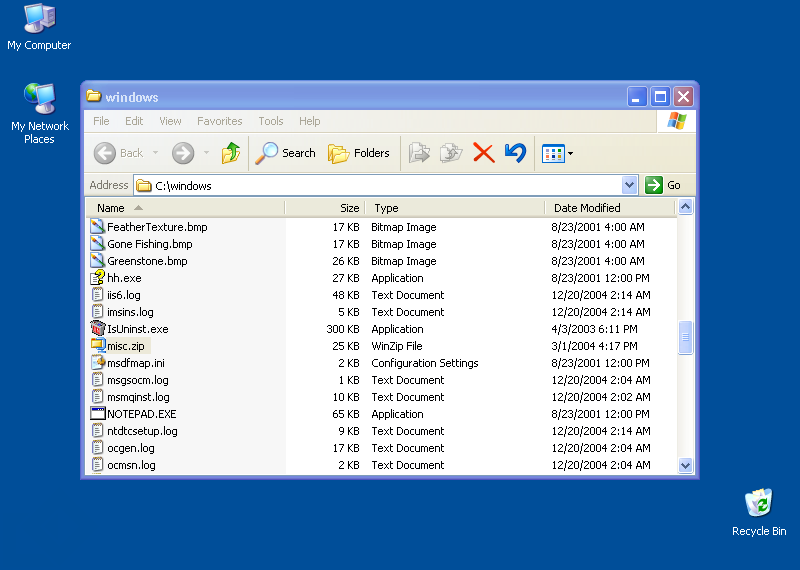Select the IsUninst.exe file icon
The height and width of the screenshot is (570, 800).
[x=98, y=329]
